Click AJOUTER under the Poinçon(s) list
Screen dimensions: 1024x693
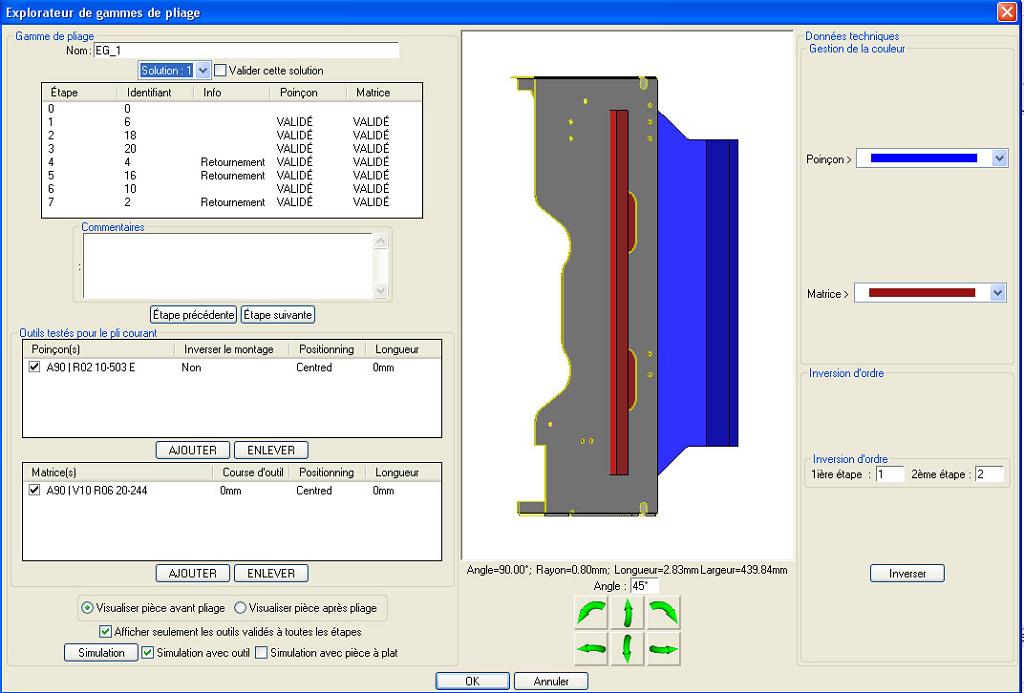click(193, 450)
